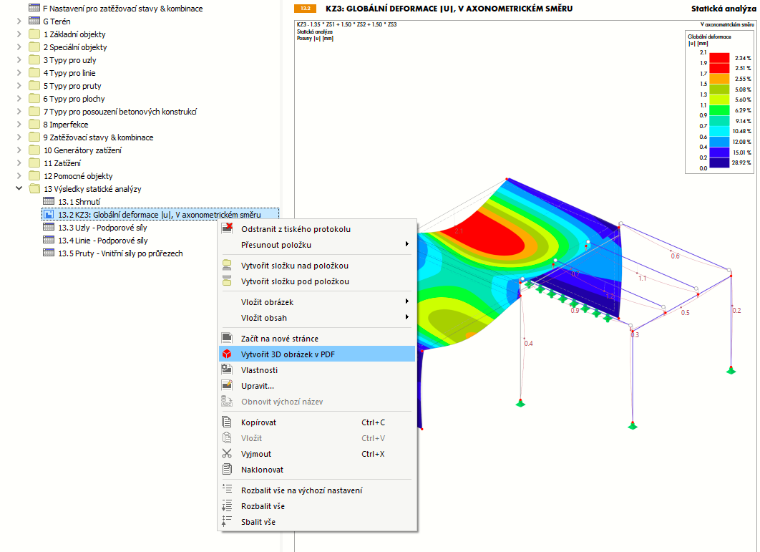The image size is (760, 552).
Task: Select the 13.1 Shrnutí tree item
Action: tap(79, 202)
